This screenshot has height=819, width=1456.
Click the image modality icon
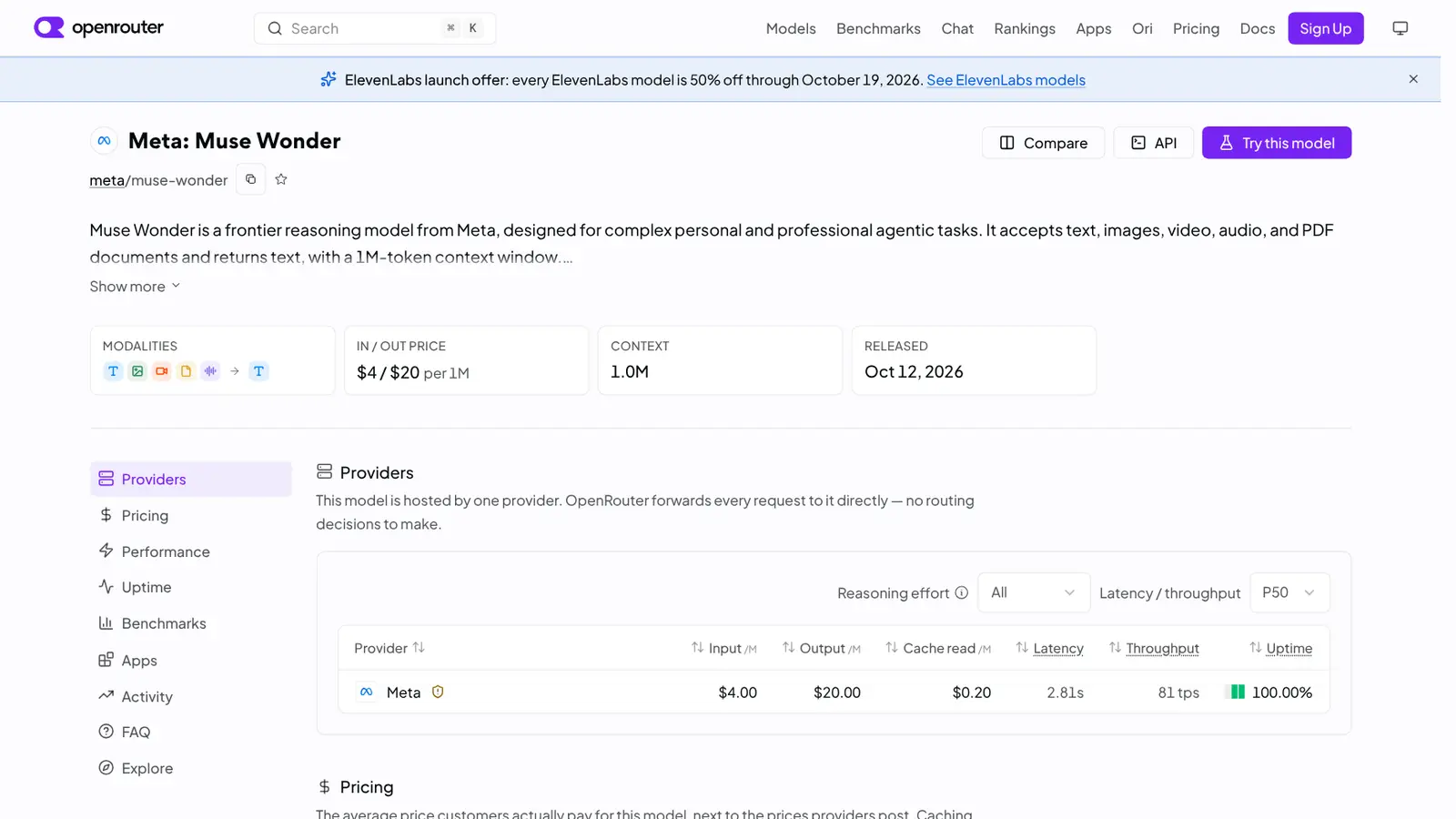pyautogui.click(x=137, y=371)
